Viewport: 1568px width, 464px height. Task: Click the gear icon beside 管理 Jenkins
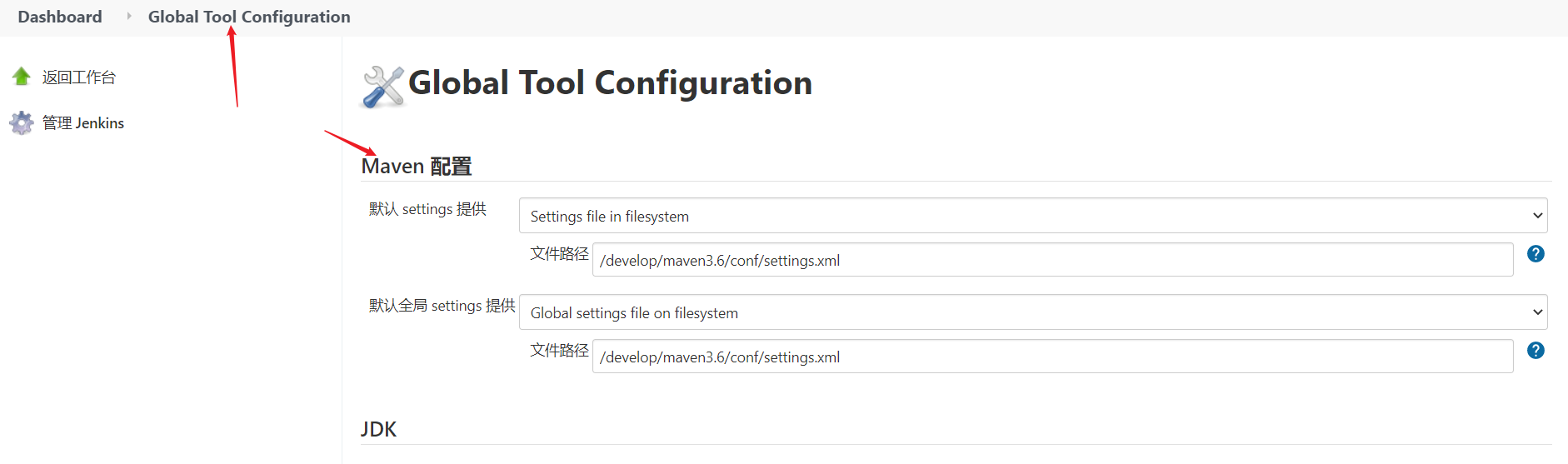point(22,123)
